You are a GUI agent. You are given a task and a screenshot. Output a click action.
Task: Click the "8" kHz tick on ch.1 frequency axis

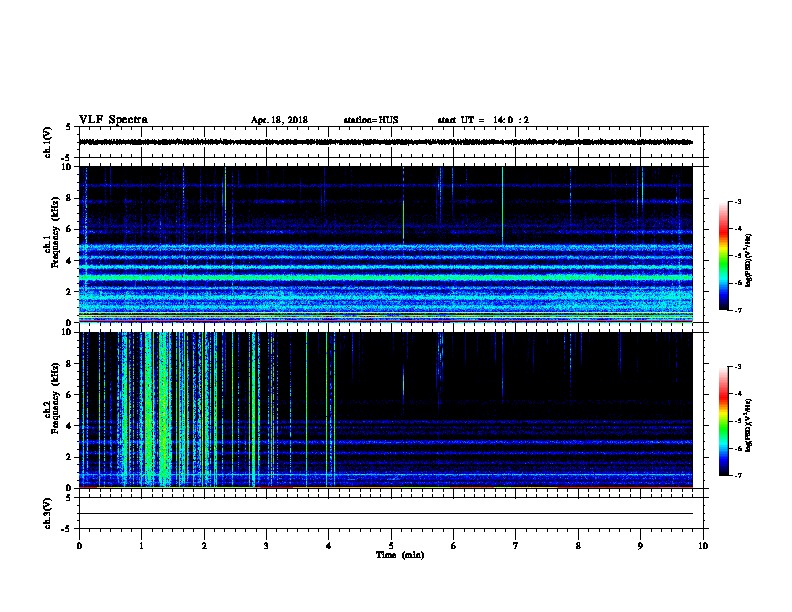coord(70,198)
